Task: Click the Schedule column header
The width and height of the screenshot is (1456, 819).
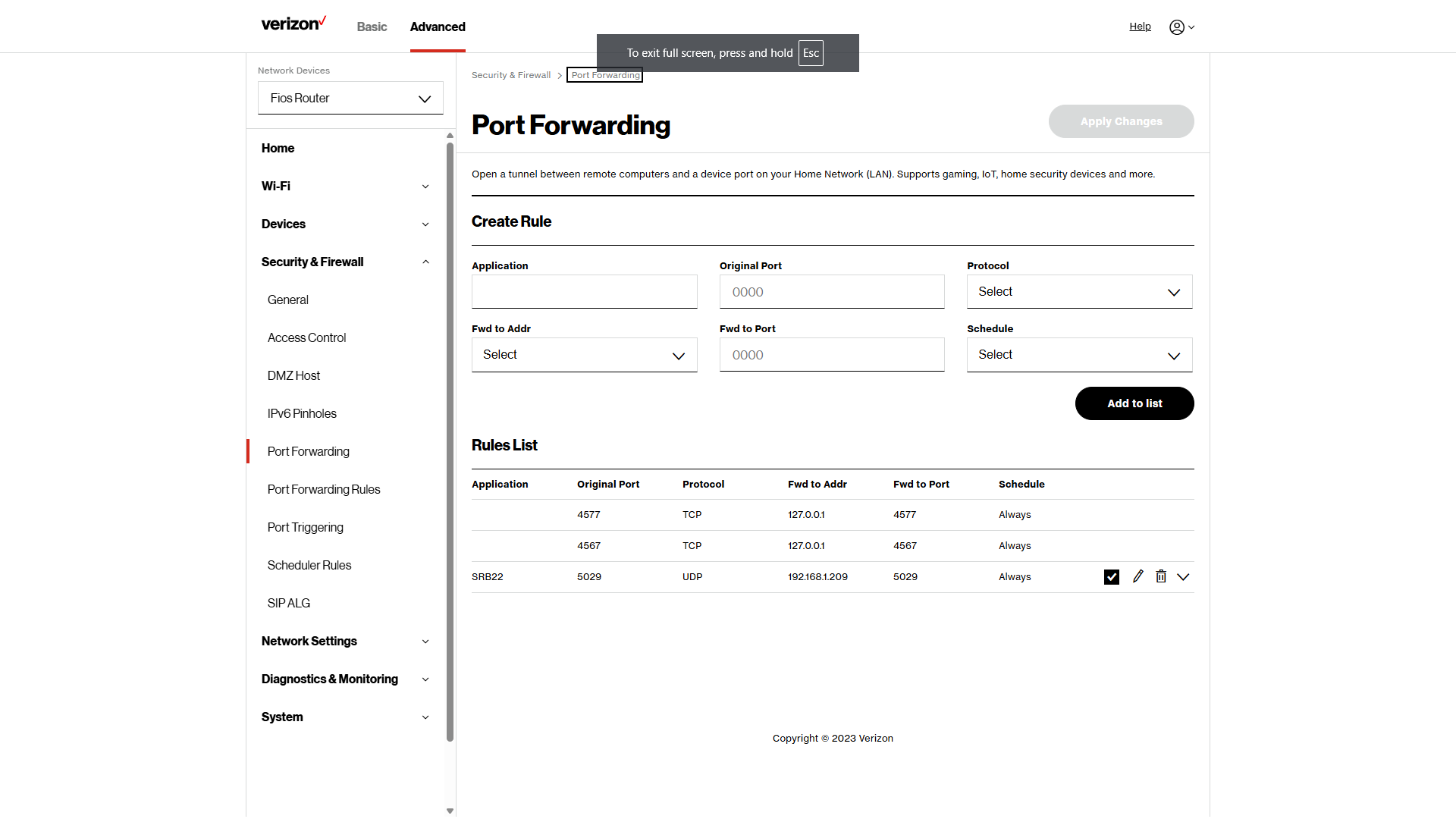Action: coord(1021,485)
